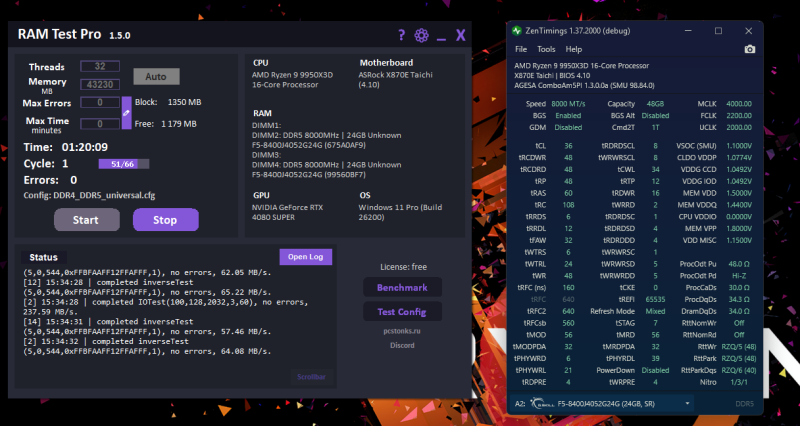Viewport: 800px width, 426px height.
Task: Click License: free text
Action: coord(403,267)
